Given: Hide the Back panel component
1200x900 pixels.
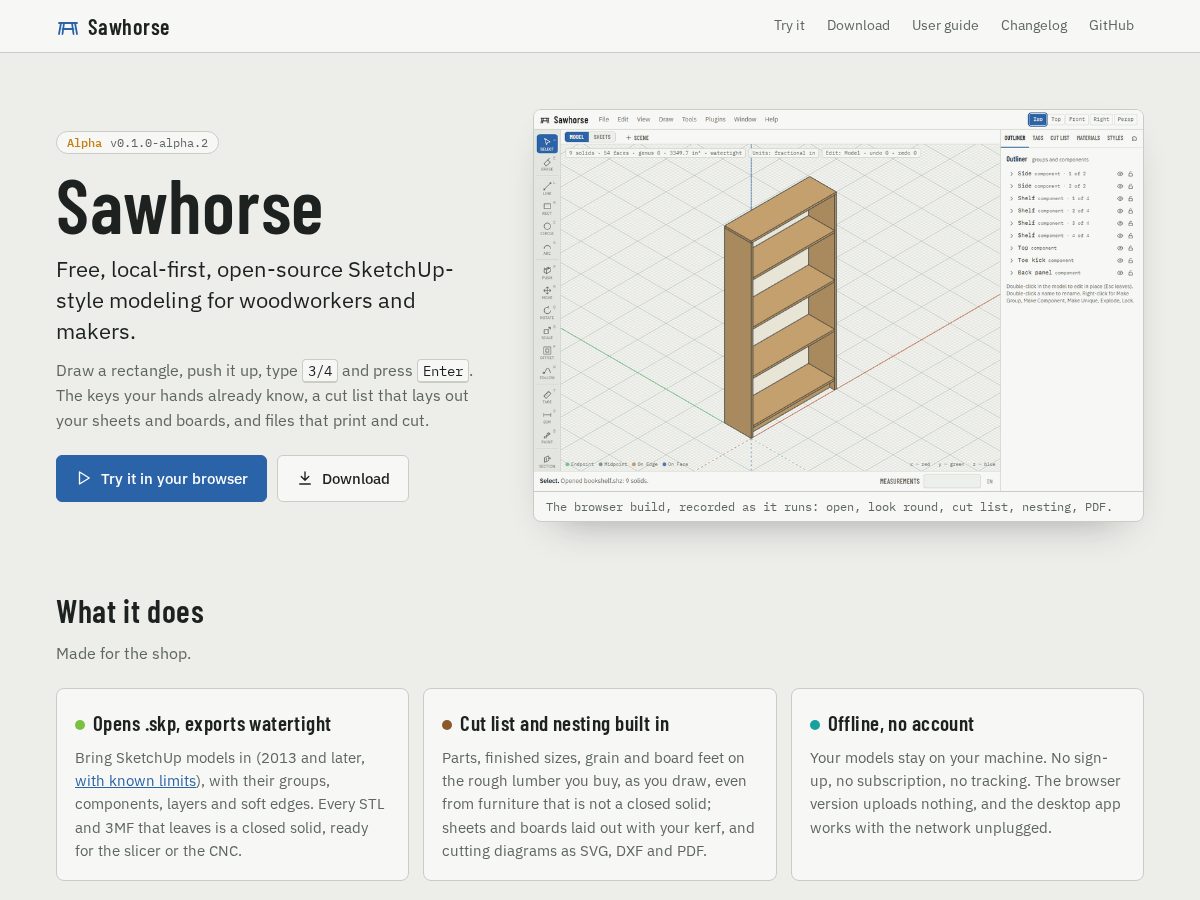Looking at the screenshot, I should (x=1120, y=273).
